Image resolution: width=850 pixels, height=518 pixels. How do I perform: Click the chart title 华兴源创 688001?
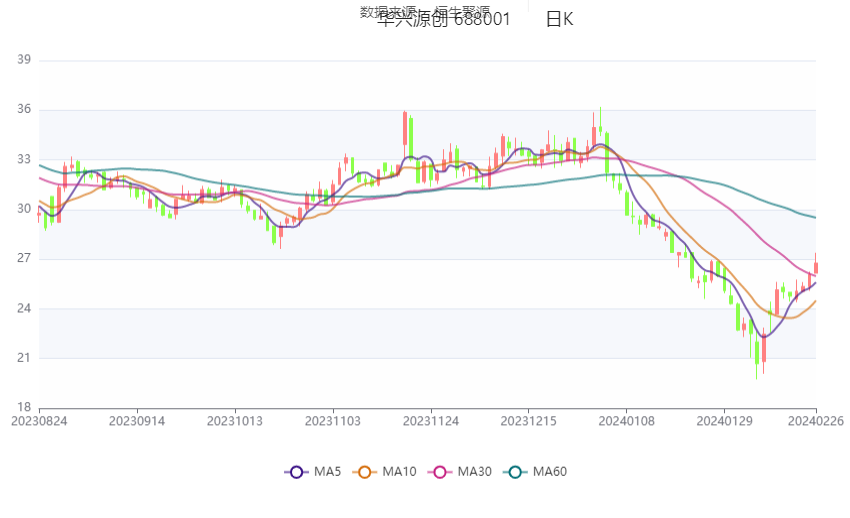pyautogui.click(x=443, y=20)
